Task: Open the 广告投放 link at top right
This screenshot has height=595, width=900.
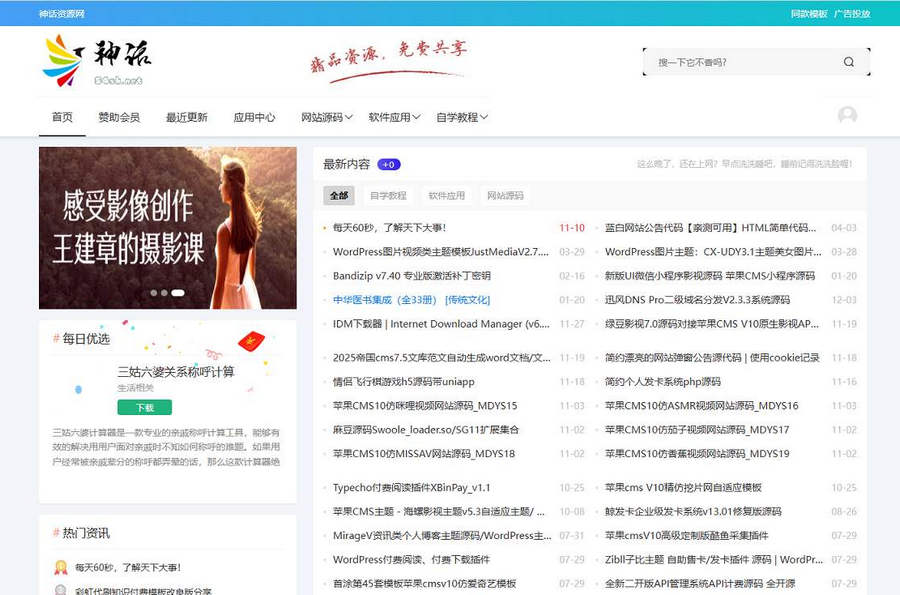Action: pos(850,12)
